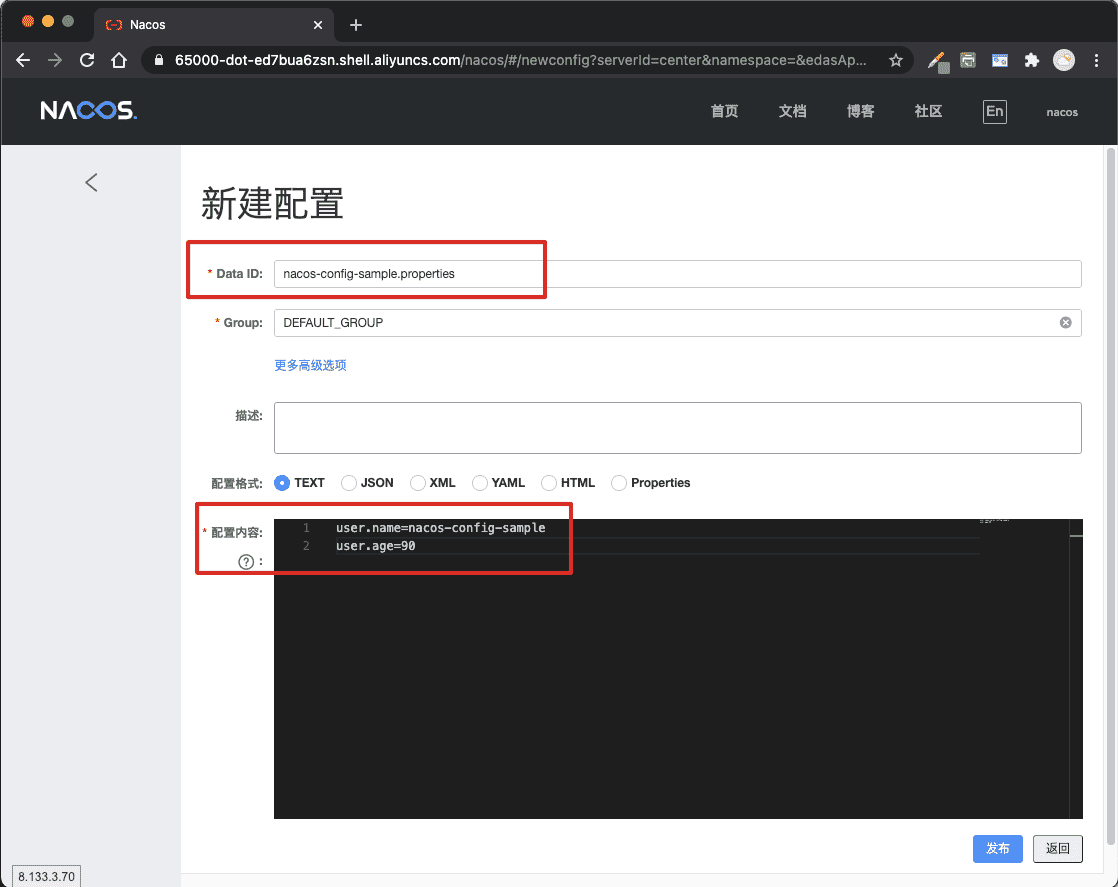Open the 首页 nav item

(724, 111)
